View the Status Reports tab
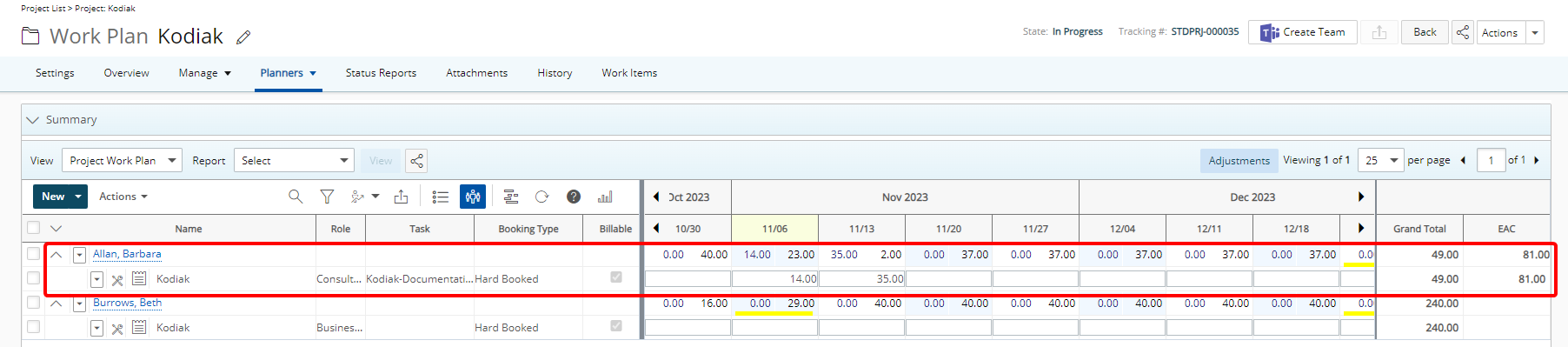The image size is (1568, 347). pos(381,73)
